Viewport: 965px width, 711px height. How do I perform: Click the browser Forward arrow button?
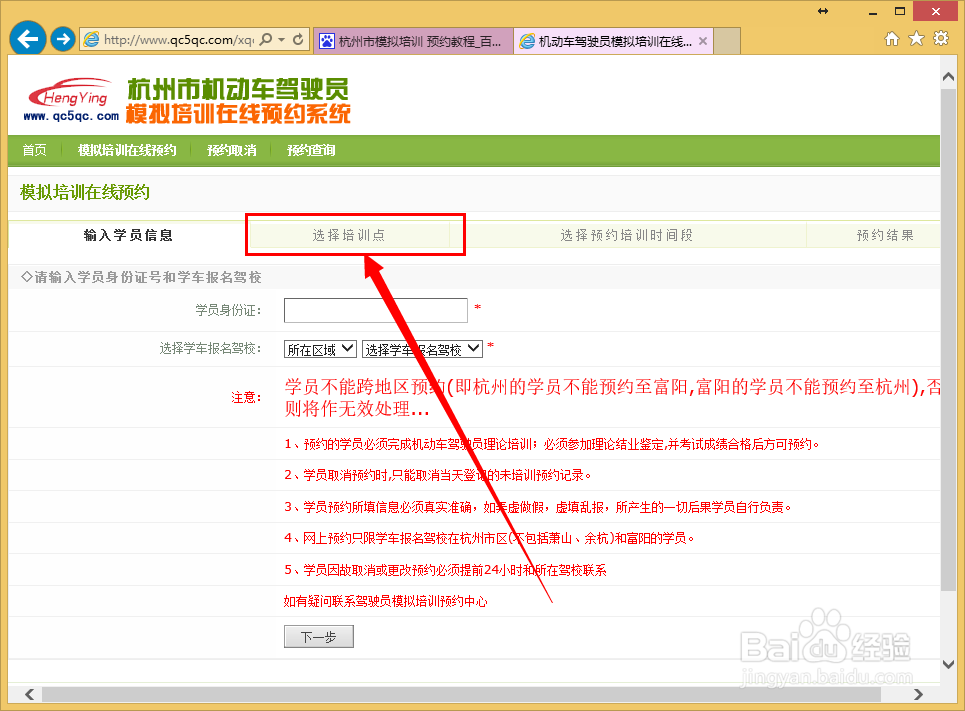(62, 39)
